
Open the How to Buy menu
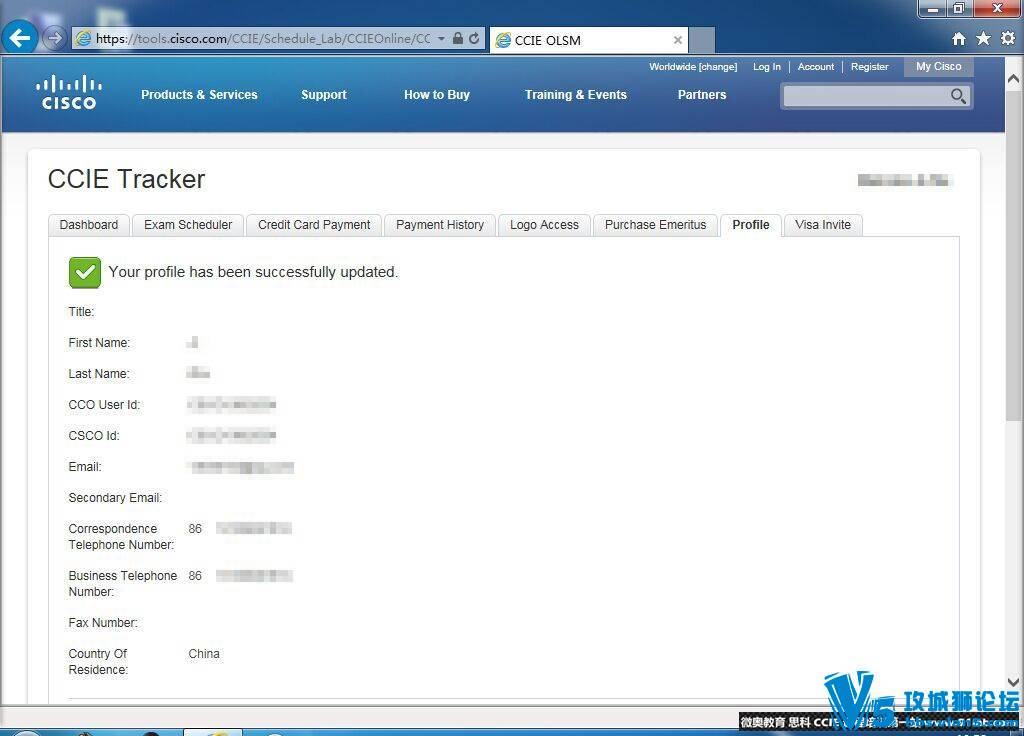pyautogui.click(x=437, y=95)
